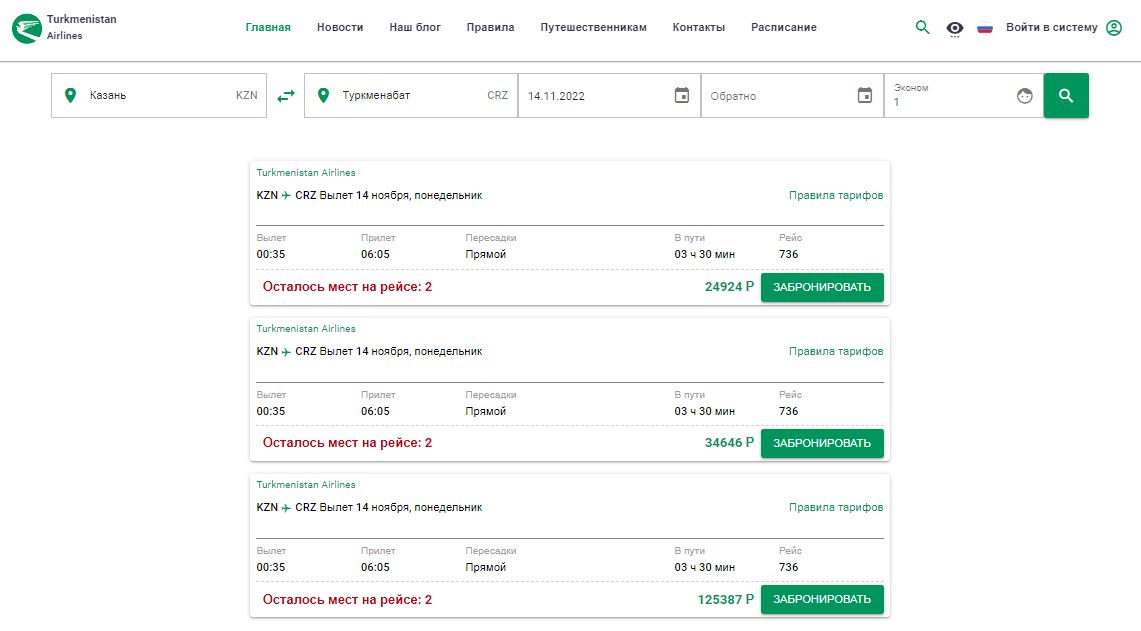Open site search magnifier in header
The width and height of the screenshot is (1141, 631).
(x=923, y=27)
